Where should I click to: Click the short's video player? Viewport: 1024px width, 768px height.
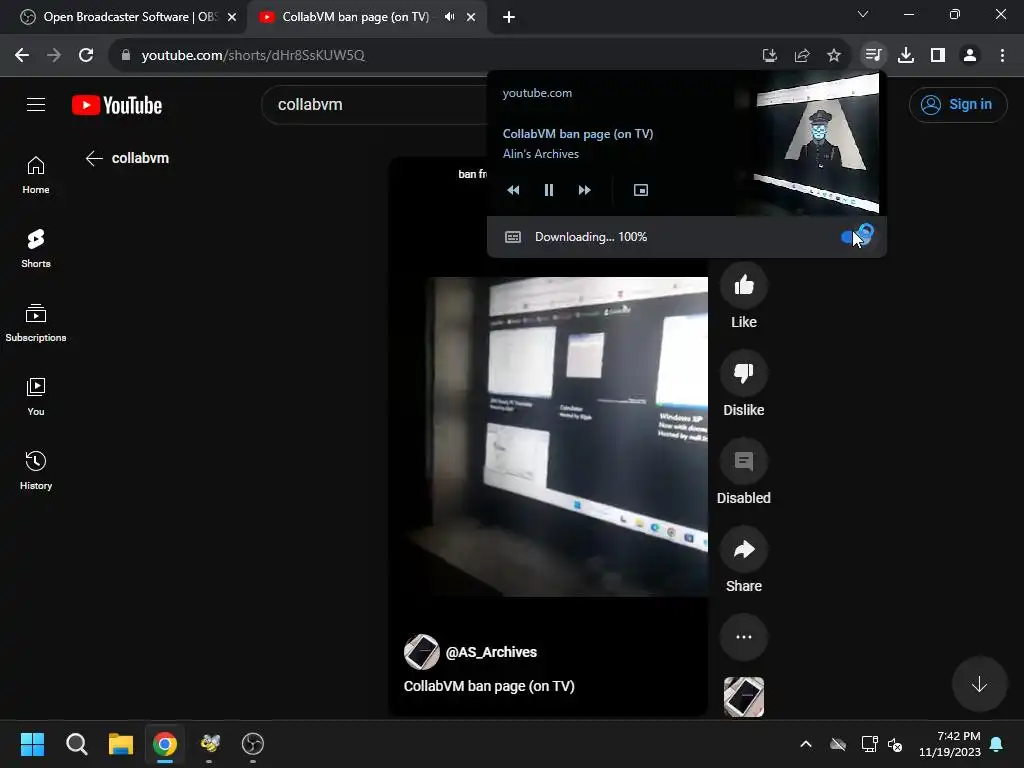coord(549,436)
